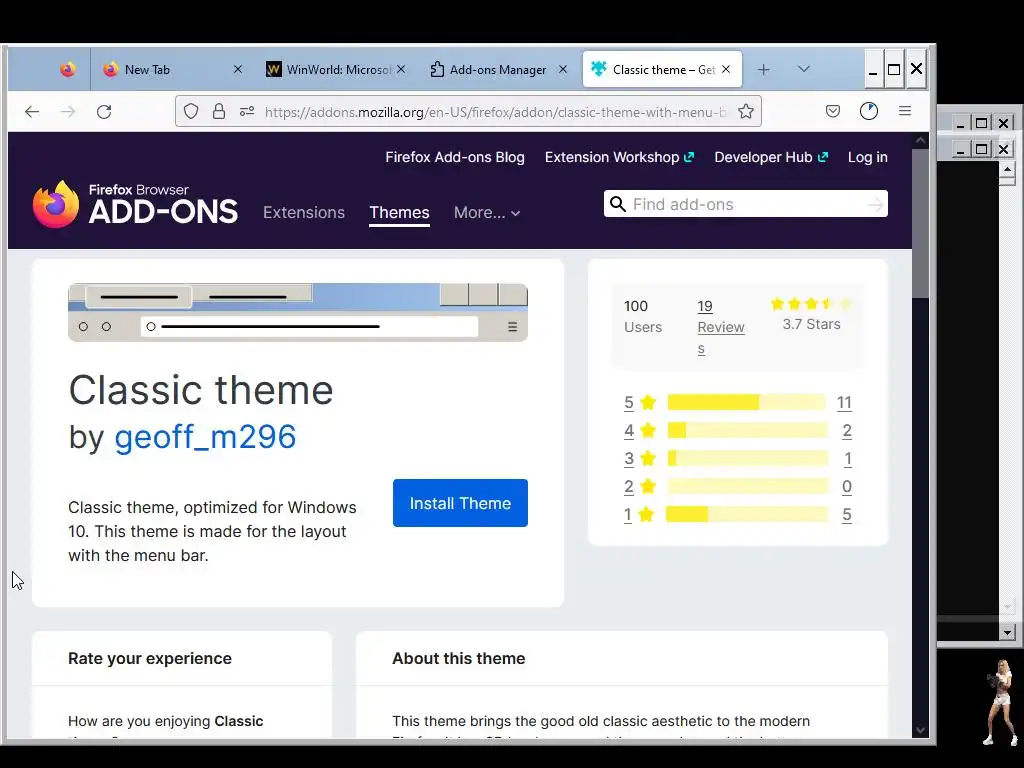The width and height of the screenshot is (1024, 768).
Task: Focus the Find add-ons search field
Action: pos(746,204)
